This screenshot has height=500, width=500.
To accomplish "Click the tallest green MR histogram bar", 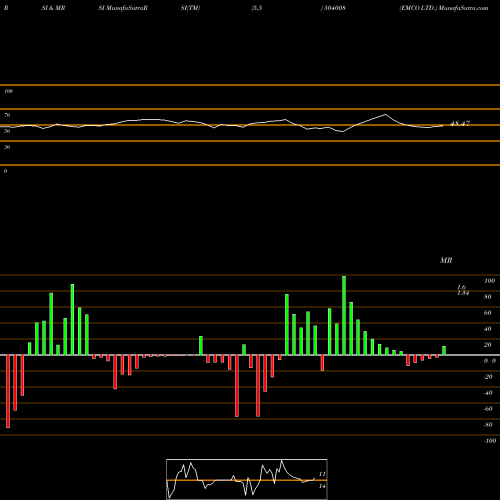I will coord(344,315).
